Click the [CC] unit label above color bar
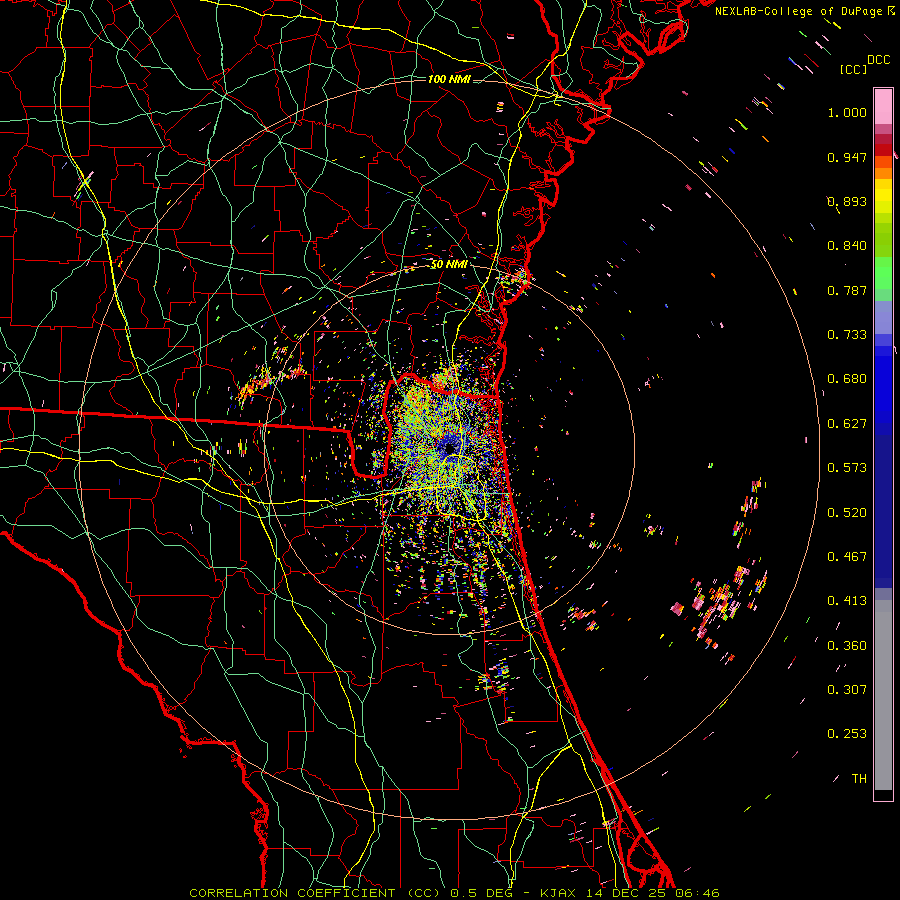The image size is (900, 900). [x=854, y=69]
